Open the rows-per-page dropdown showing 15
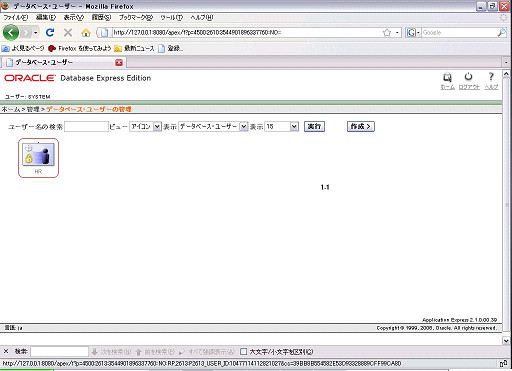This screenshot has height=371, width=512. pyautogui.click(x=281, y=127)
